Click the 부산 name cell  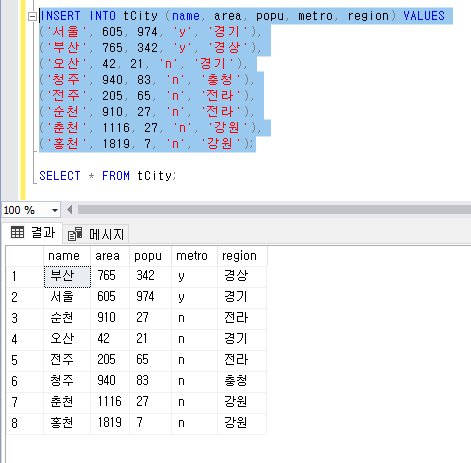(67, 277)
